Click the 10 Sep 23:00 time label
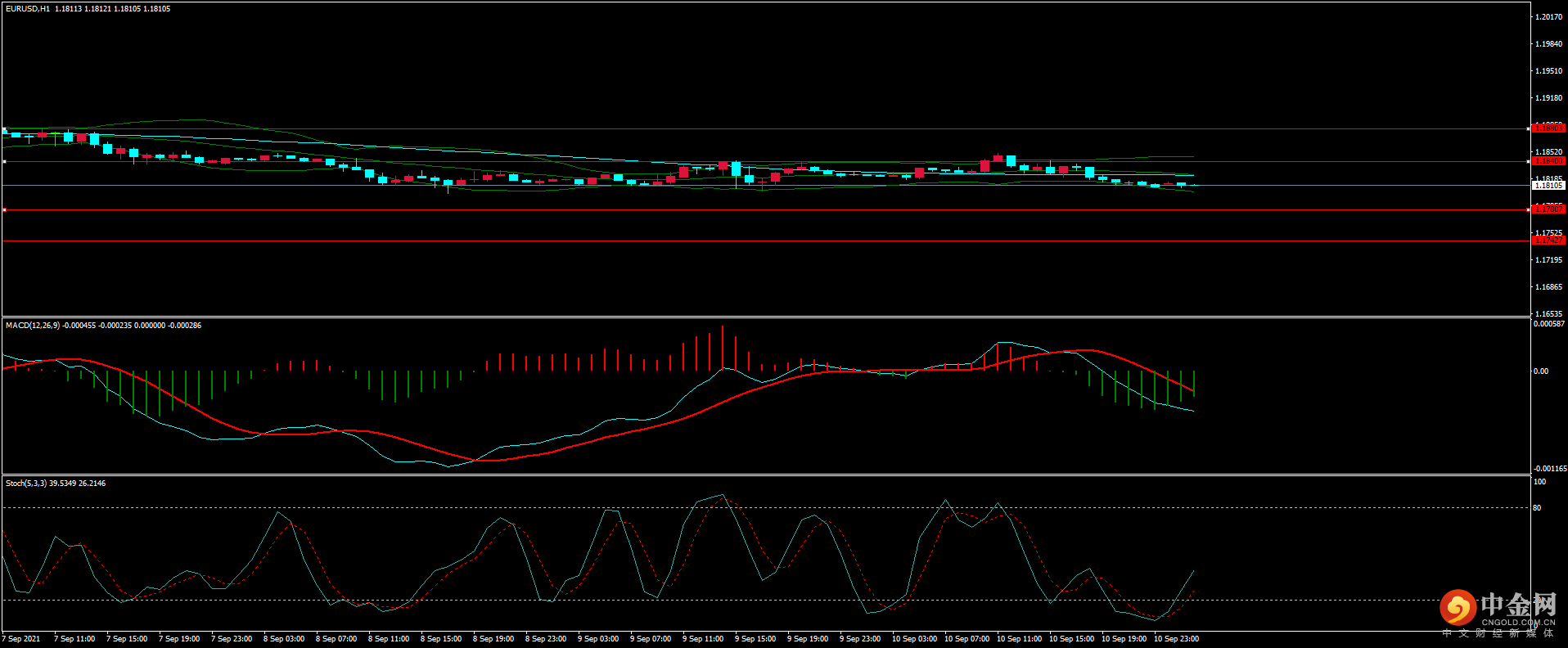 point(1176,639)
